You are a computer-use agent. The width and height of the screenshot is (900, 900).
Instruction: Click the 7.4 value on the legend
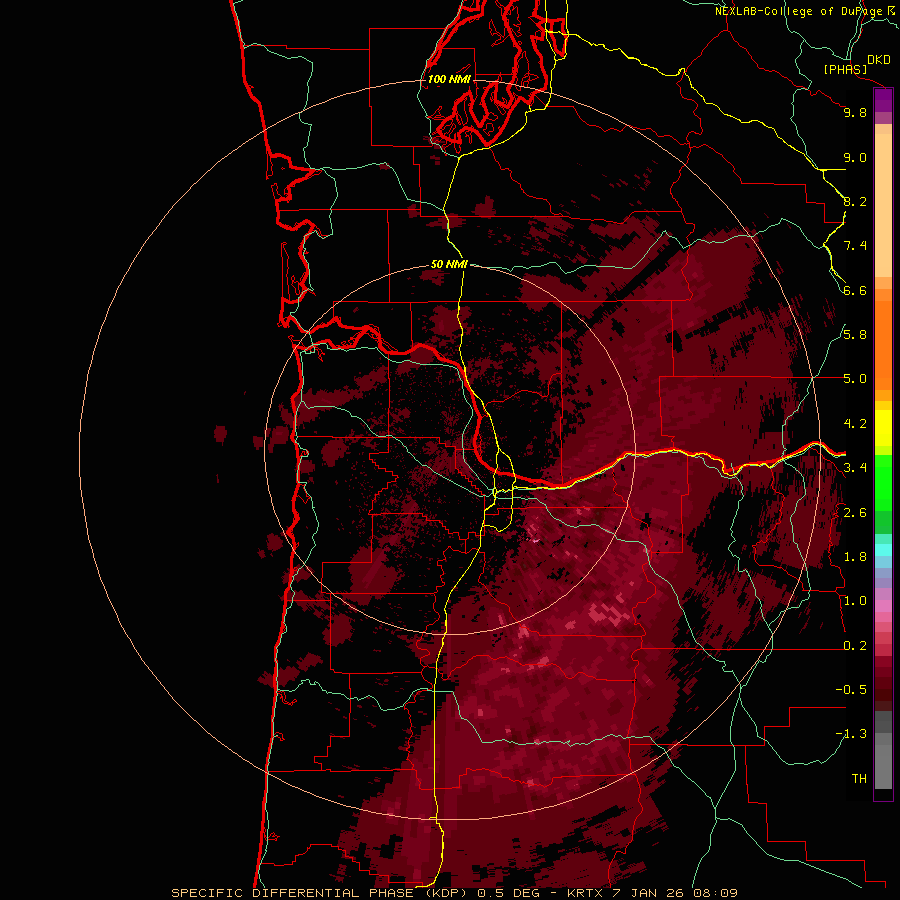coord(855,246)
